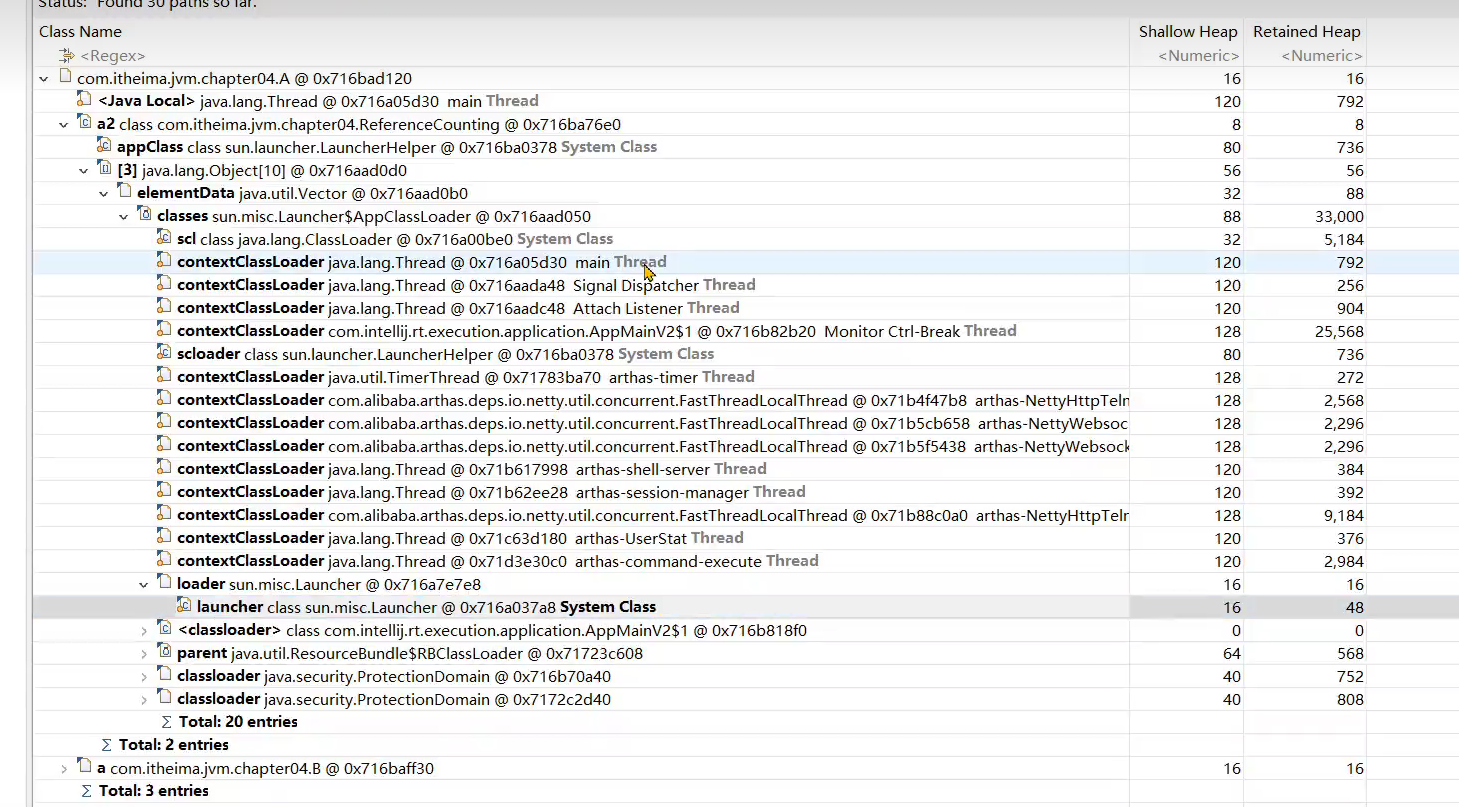Click retained heap value 33,000
Image resolution: width=1459 pixels, height=807 pixels.
point(1338,217)
